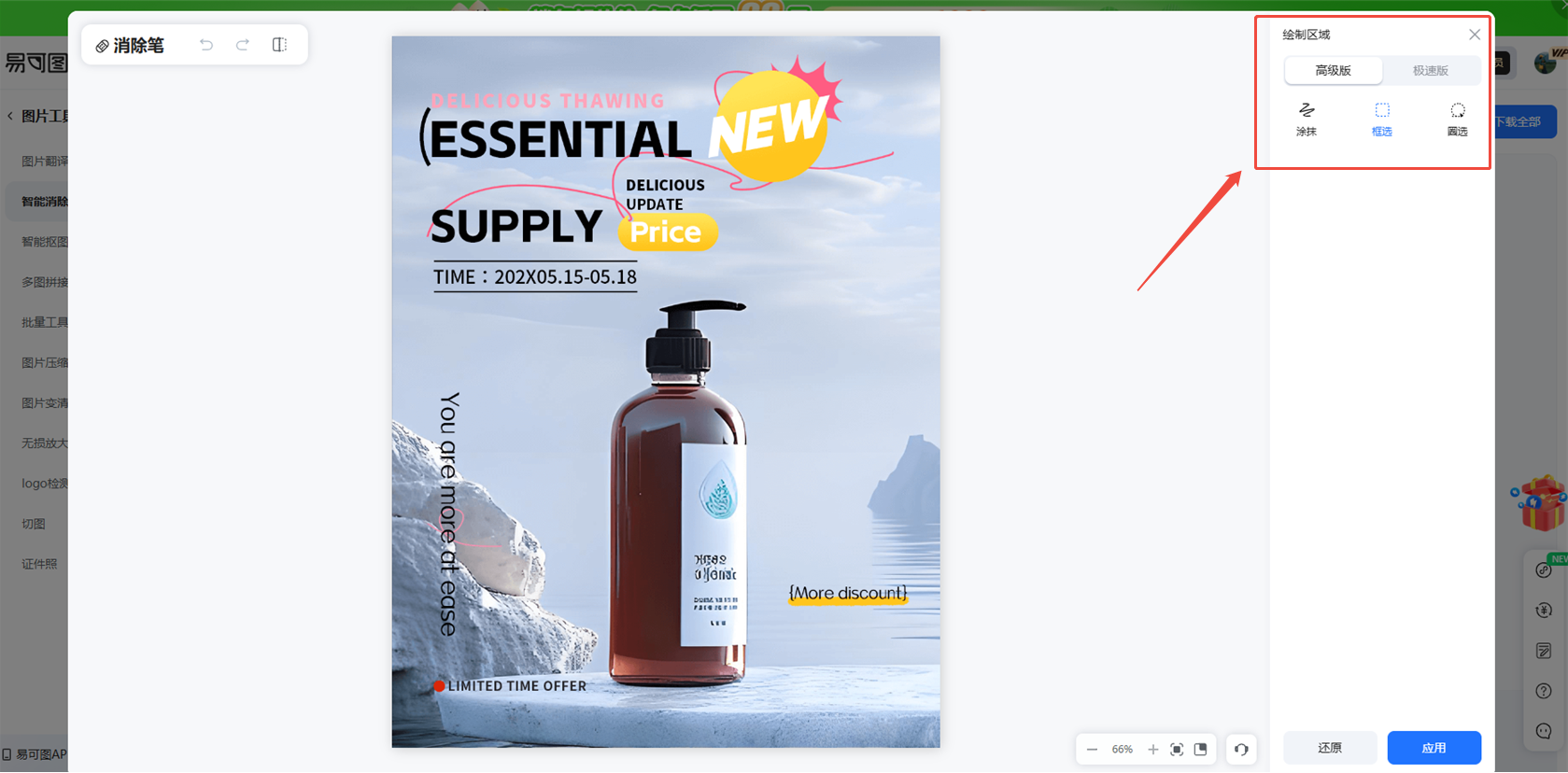Select the 圈选 lasso selection tool

tap(1457, 119)
